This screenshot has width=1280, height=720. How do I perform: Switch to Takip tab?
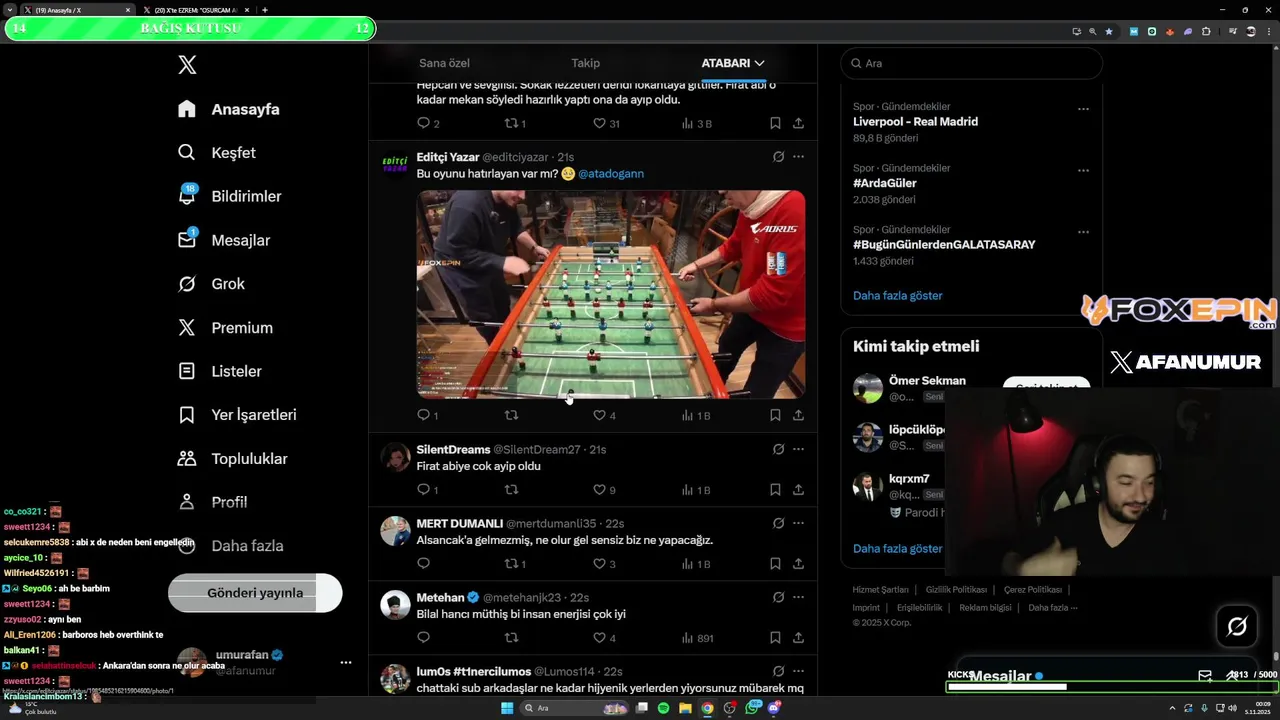tap(585, 63)
